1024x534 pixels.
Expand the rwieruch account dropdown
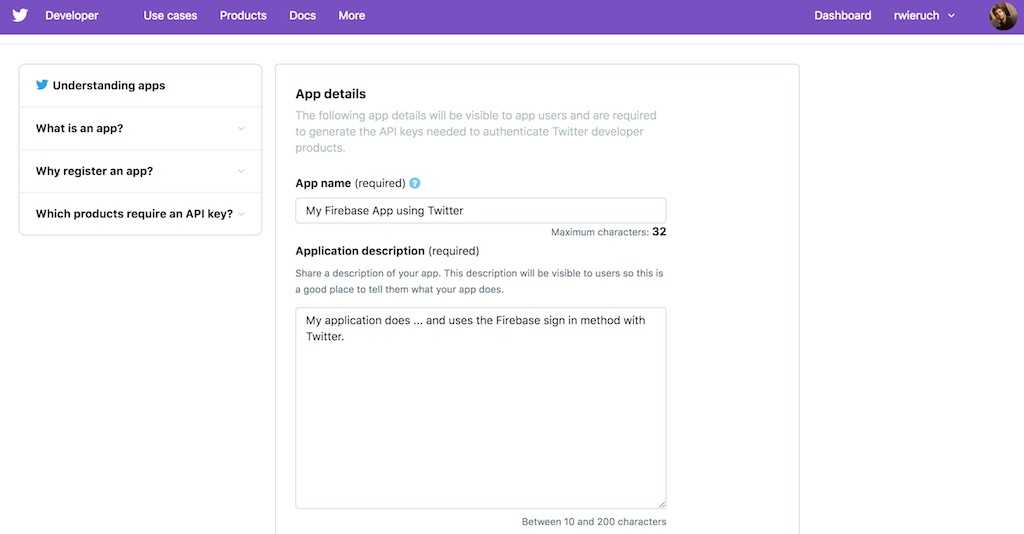924,16
